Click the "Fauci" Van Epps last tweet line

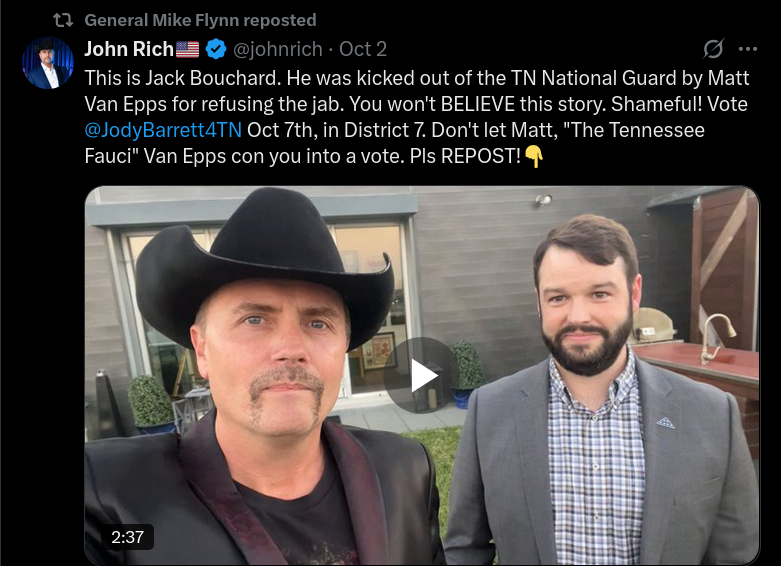click(x=200, y=157)
